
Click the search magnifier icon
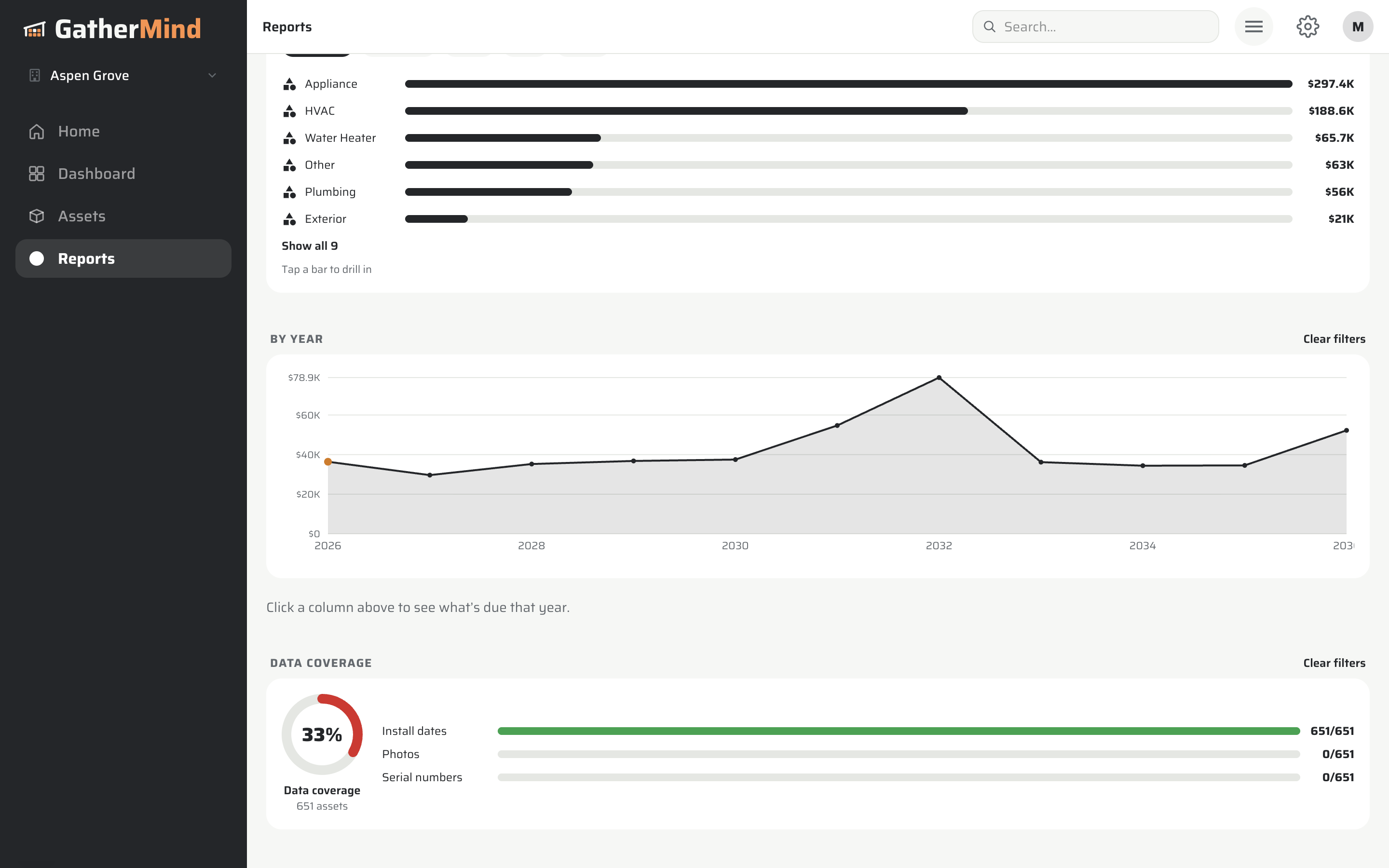click(x=990, y=27)
